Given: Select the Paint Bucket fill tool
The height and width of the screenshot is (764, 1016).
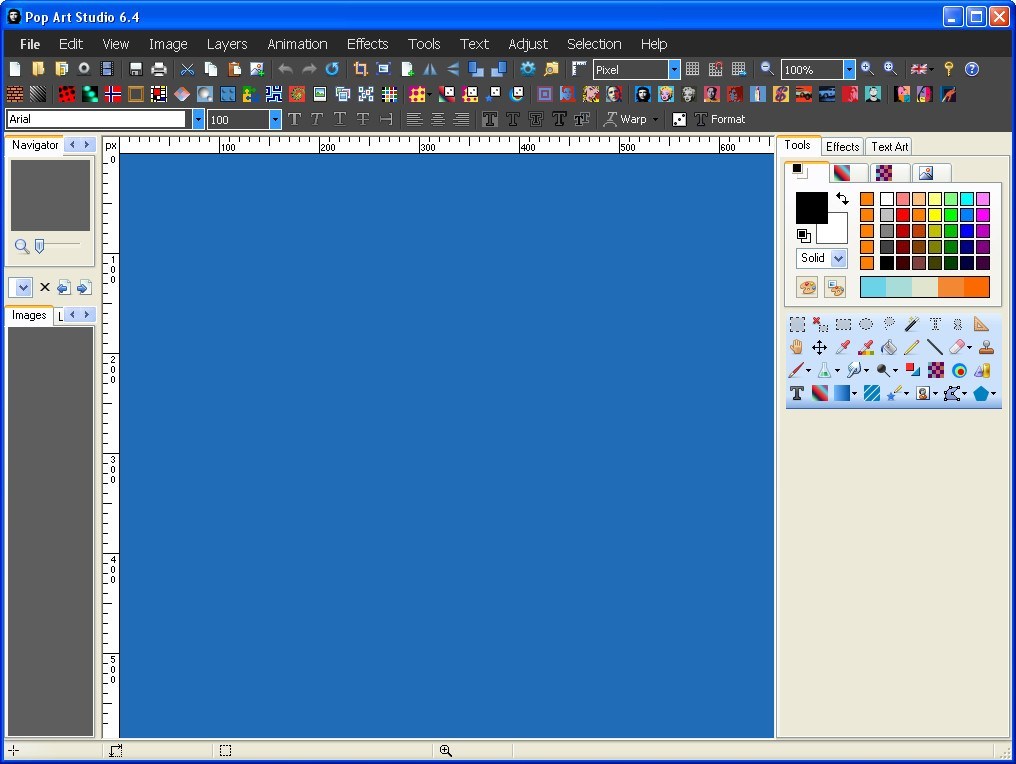Looking at the screenshot, I should point(889,347).
